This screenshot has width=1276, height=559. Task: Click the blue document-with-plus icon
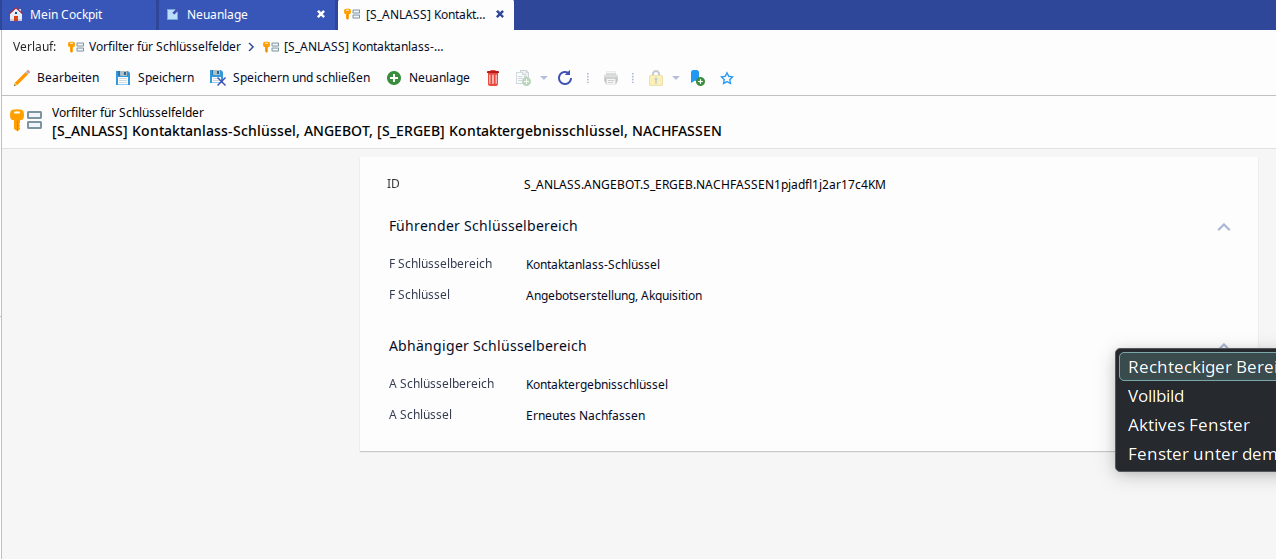698,78
